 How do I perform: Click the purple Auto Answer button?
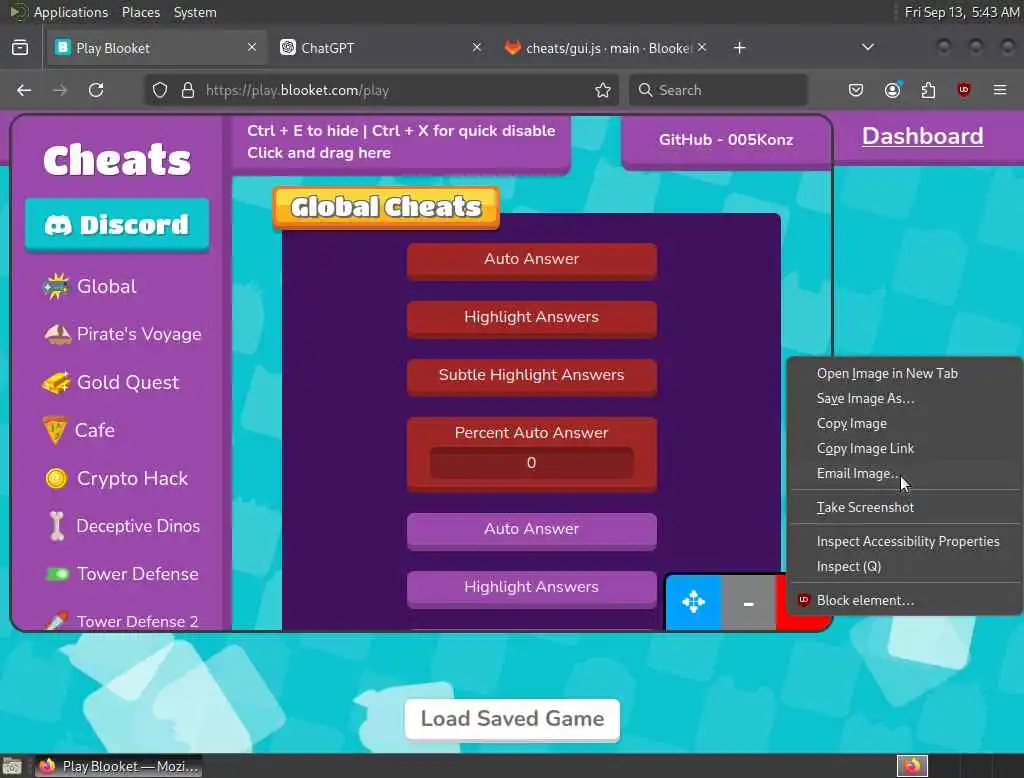[532, 530]
